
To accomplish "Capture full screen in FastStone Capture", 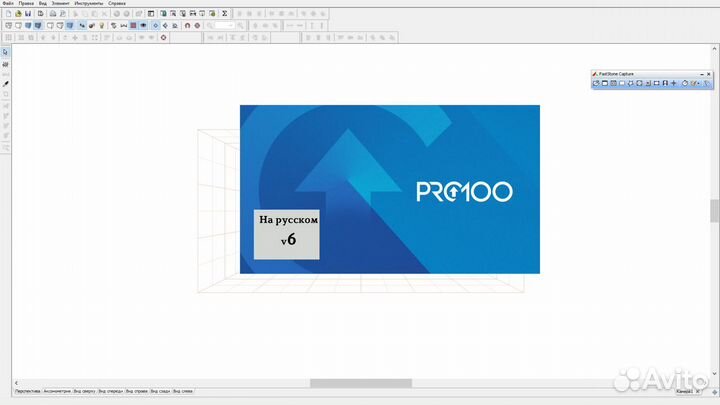I will point(639,83).
